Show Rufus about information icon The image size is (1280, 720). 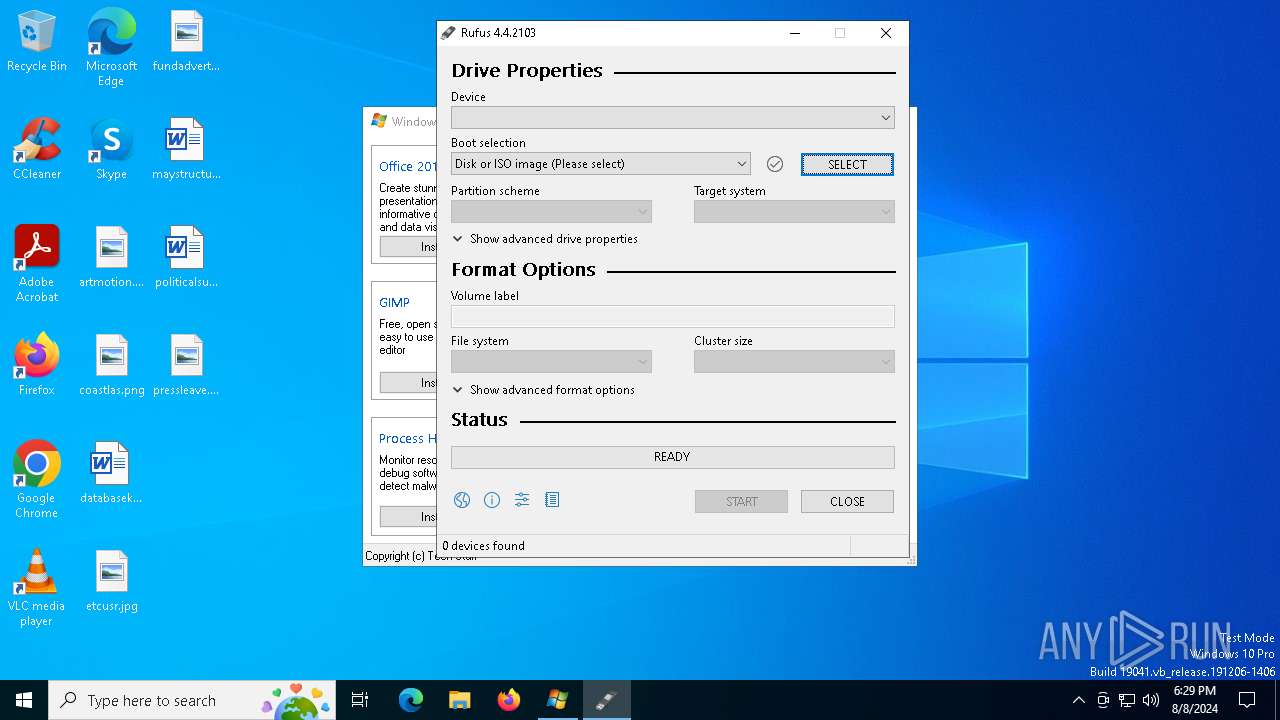492,500
